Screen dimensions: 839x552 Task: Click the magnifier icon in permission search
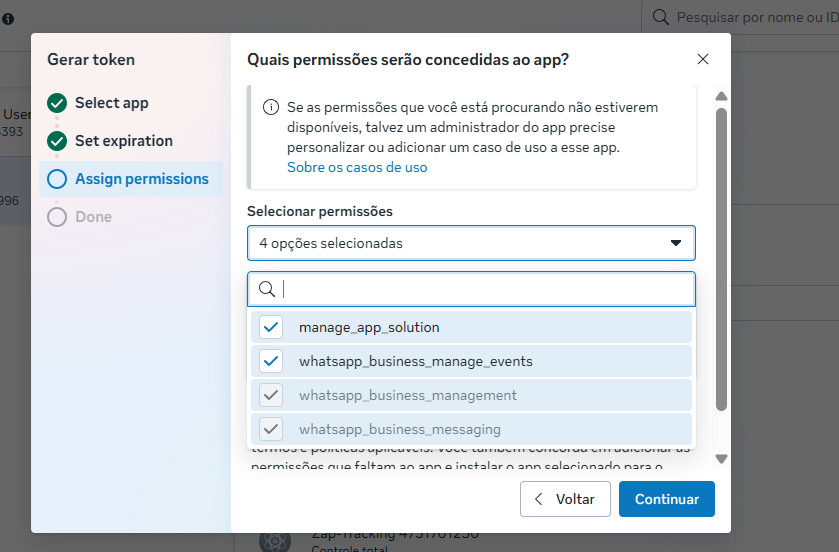pyautogui.click(x=267, y=289)
